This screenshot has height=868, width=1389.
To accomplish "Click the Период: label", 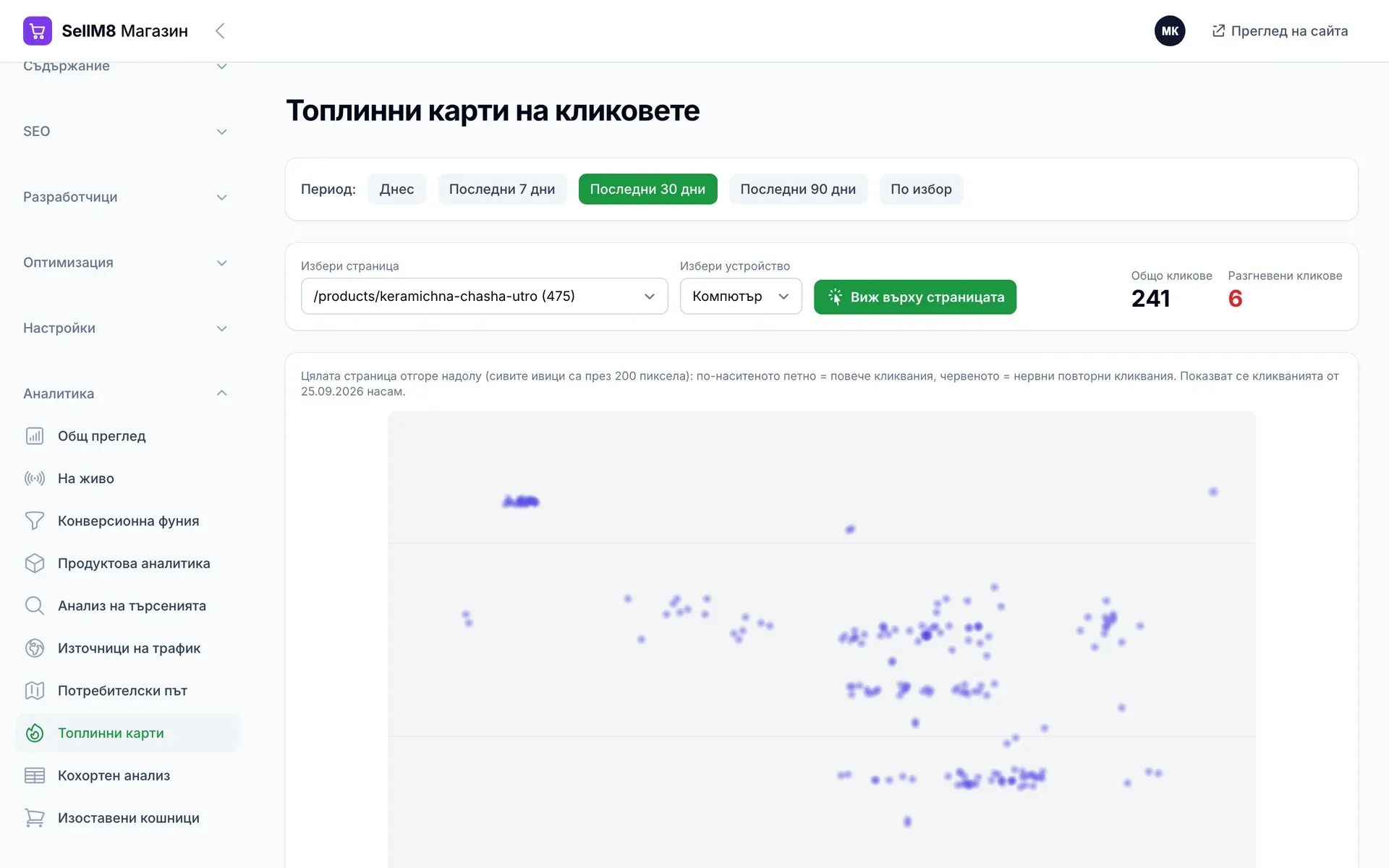I will [328, 190].
